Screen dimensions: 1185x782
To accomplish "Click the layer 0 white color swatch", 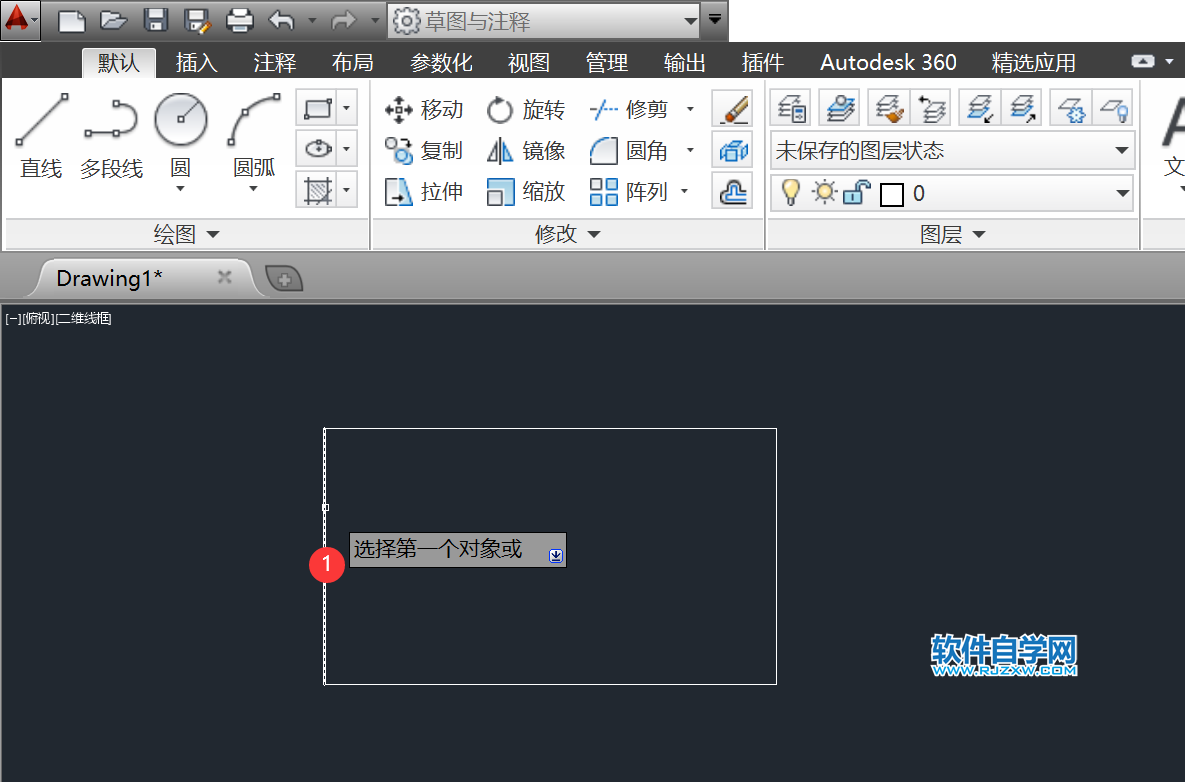I will (x=892, y=194).
